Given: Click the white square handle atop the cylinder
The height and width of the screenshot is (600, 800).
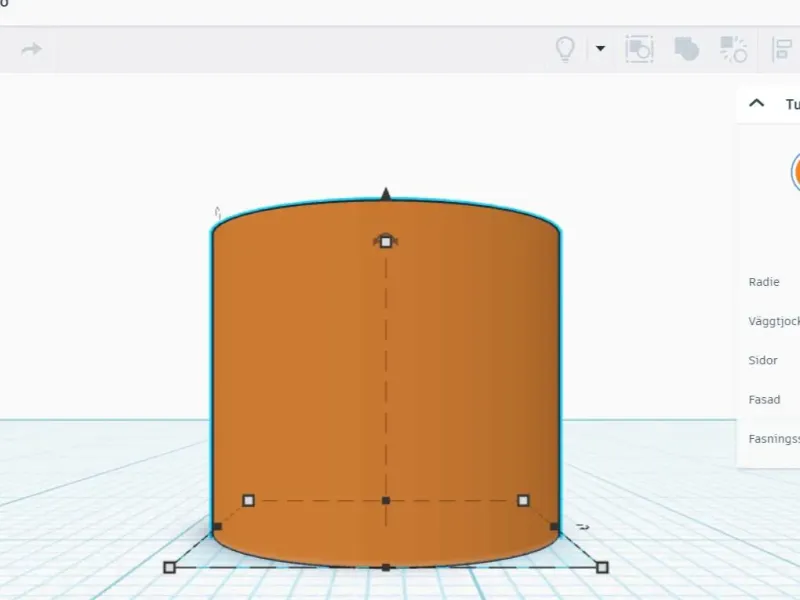Looking at the screenshot, I should 386,241.
